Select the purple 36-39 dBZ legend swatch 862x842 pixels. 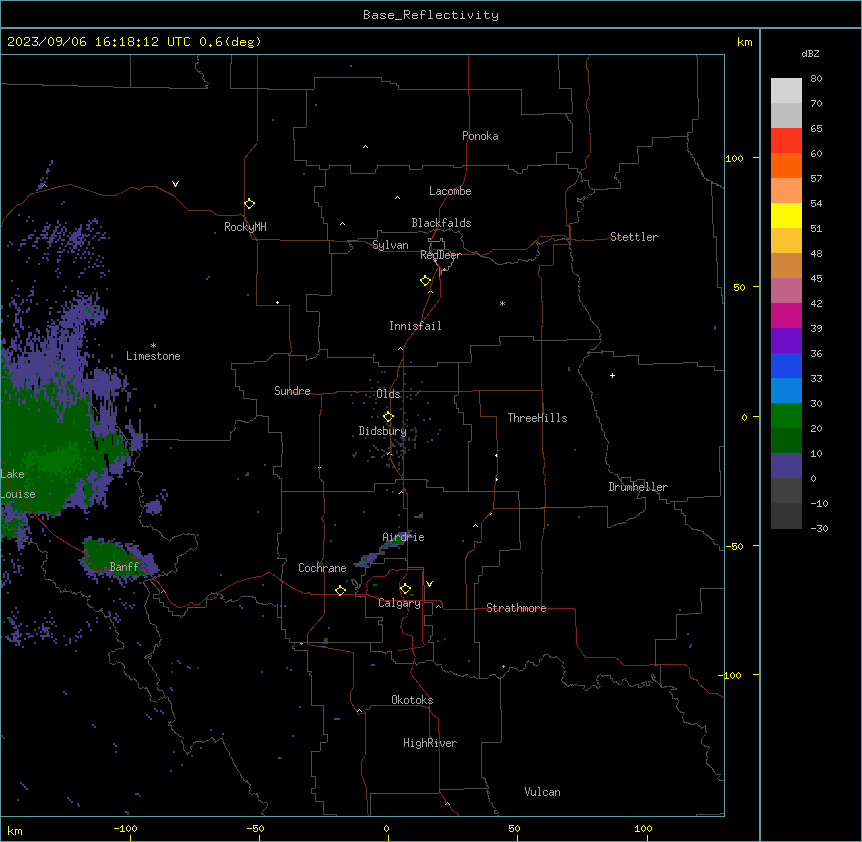point(786,341)
